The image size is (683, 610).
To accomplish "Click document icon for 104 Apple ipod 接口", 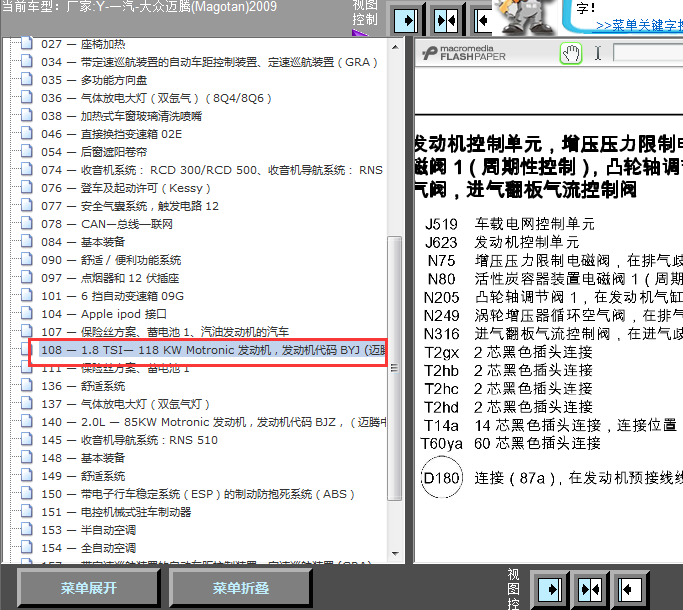I will 27,313.
